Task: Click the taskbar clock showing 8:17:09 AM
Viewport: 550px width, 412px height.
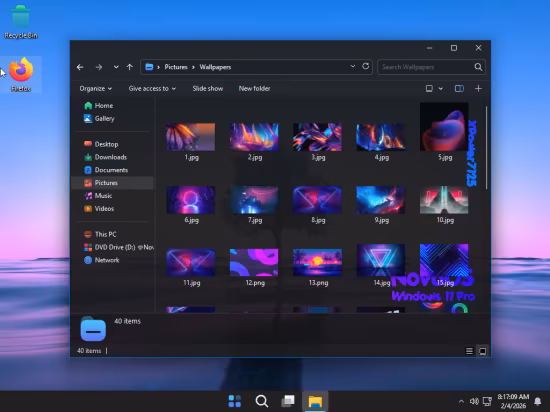Action: [513, 401]
